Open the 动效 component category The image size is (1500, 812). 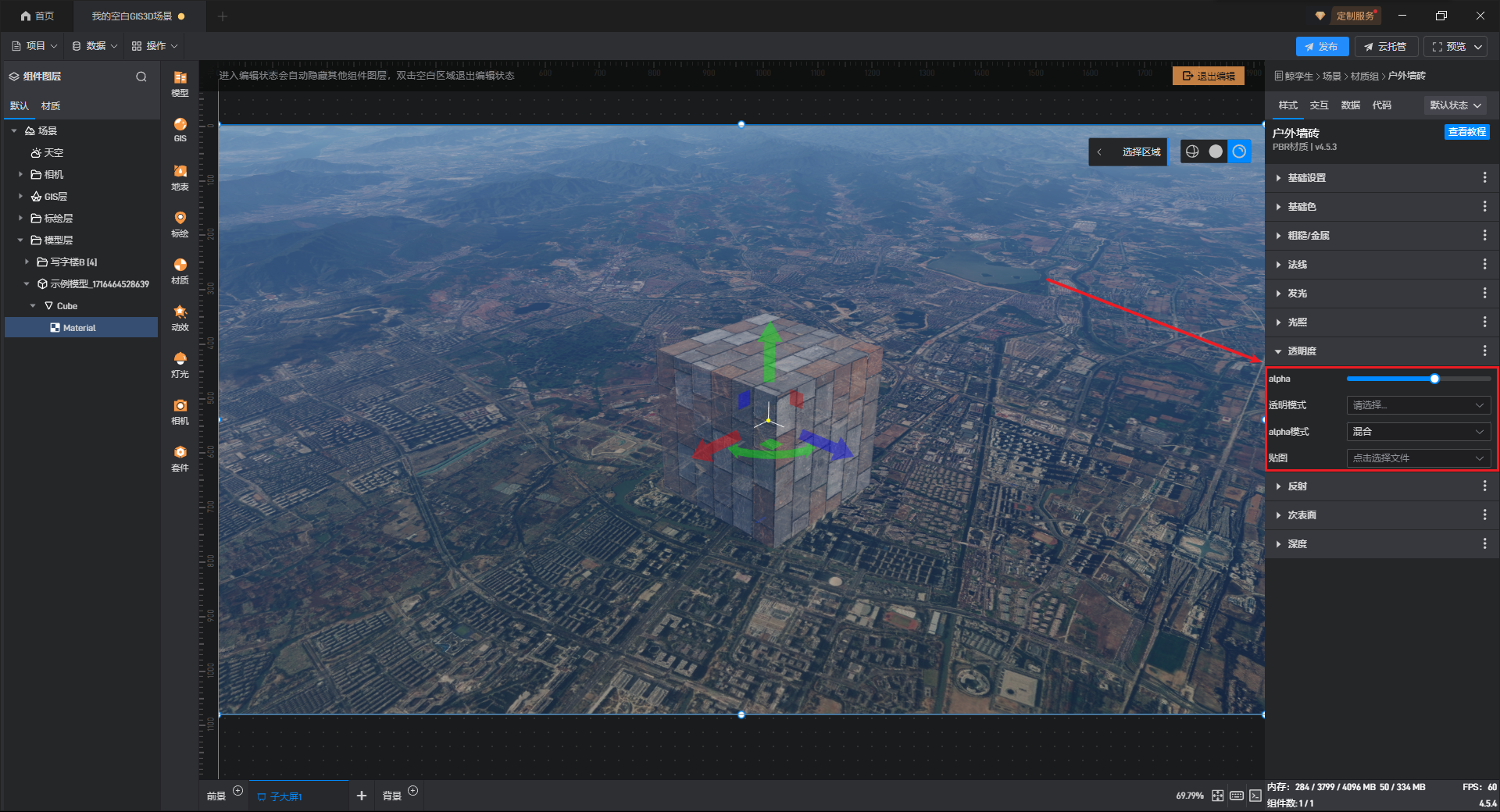pos(180,318)
